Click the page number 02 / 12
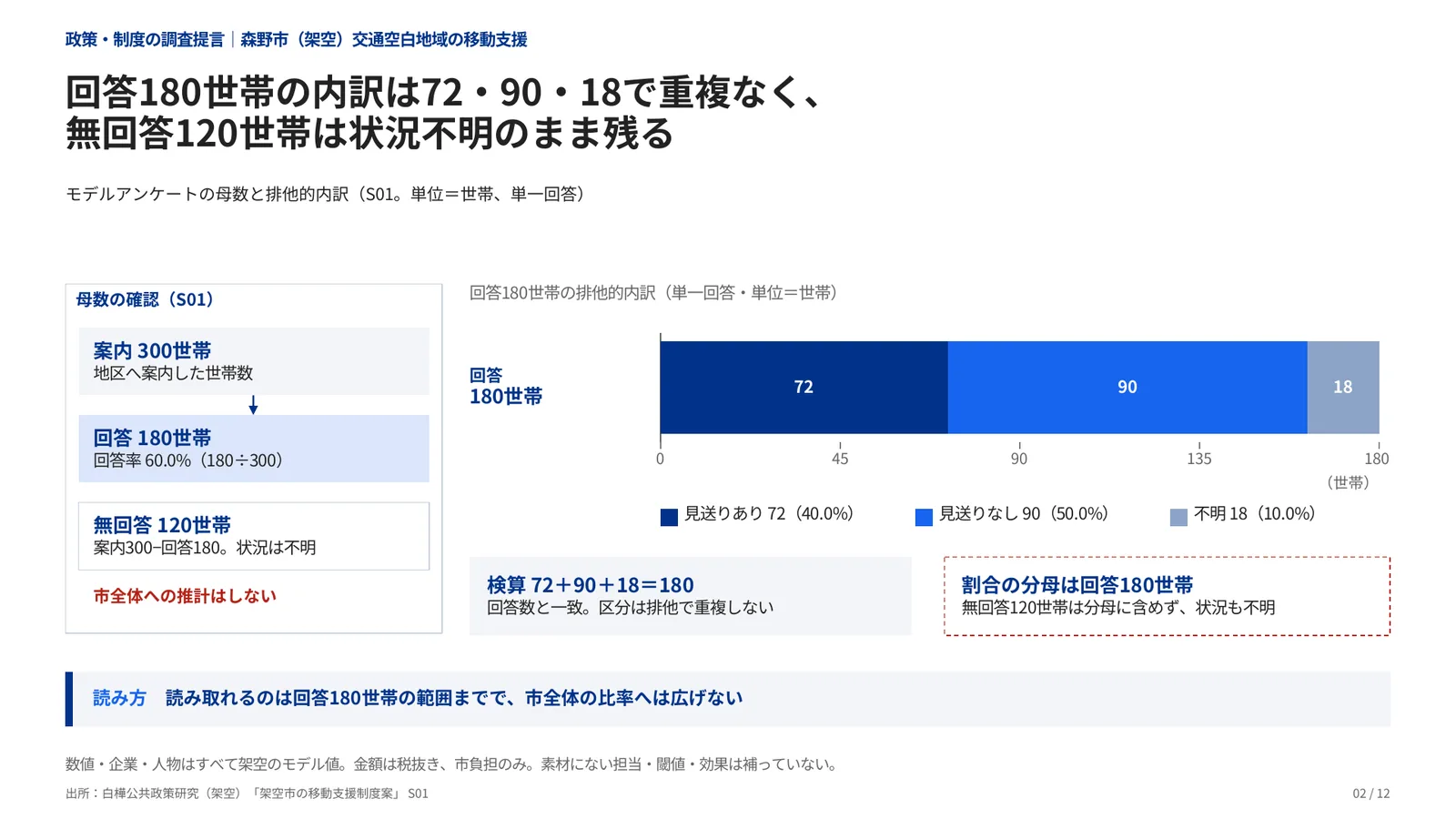This screenshot has width=1456, height=819. coord(1371,794)
